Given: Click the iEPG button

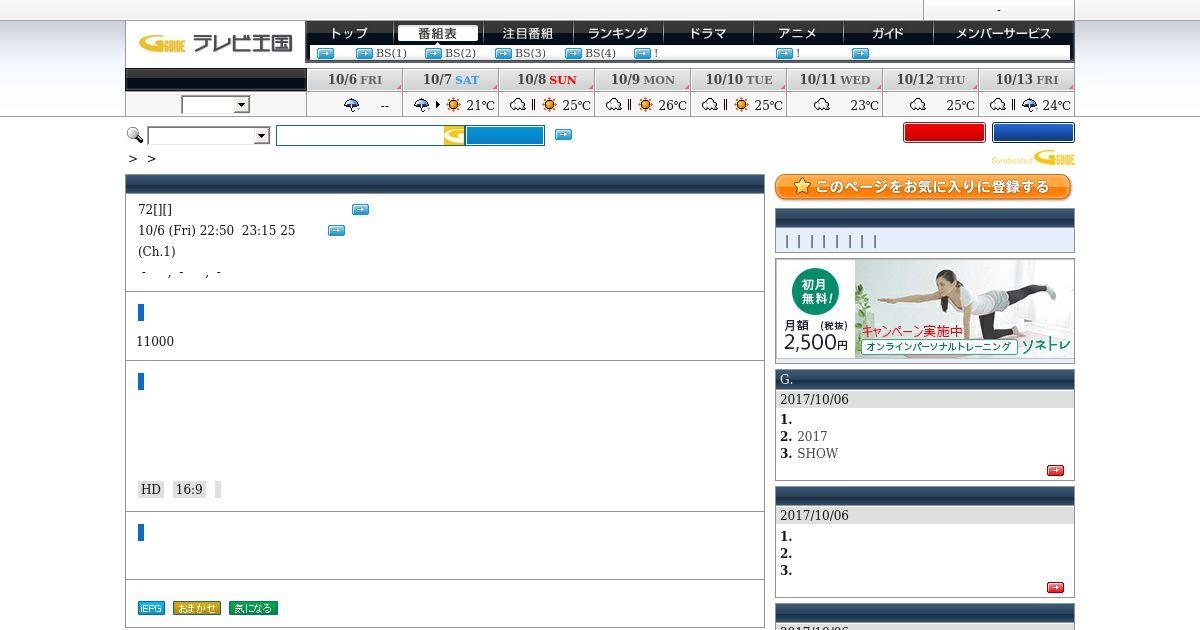Looking at the screenshot, I should pos(151,608).
